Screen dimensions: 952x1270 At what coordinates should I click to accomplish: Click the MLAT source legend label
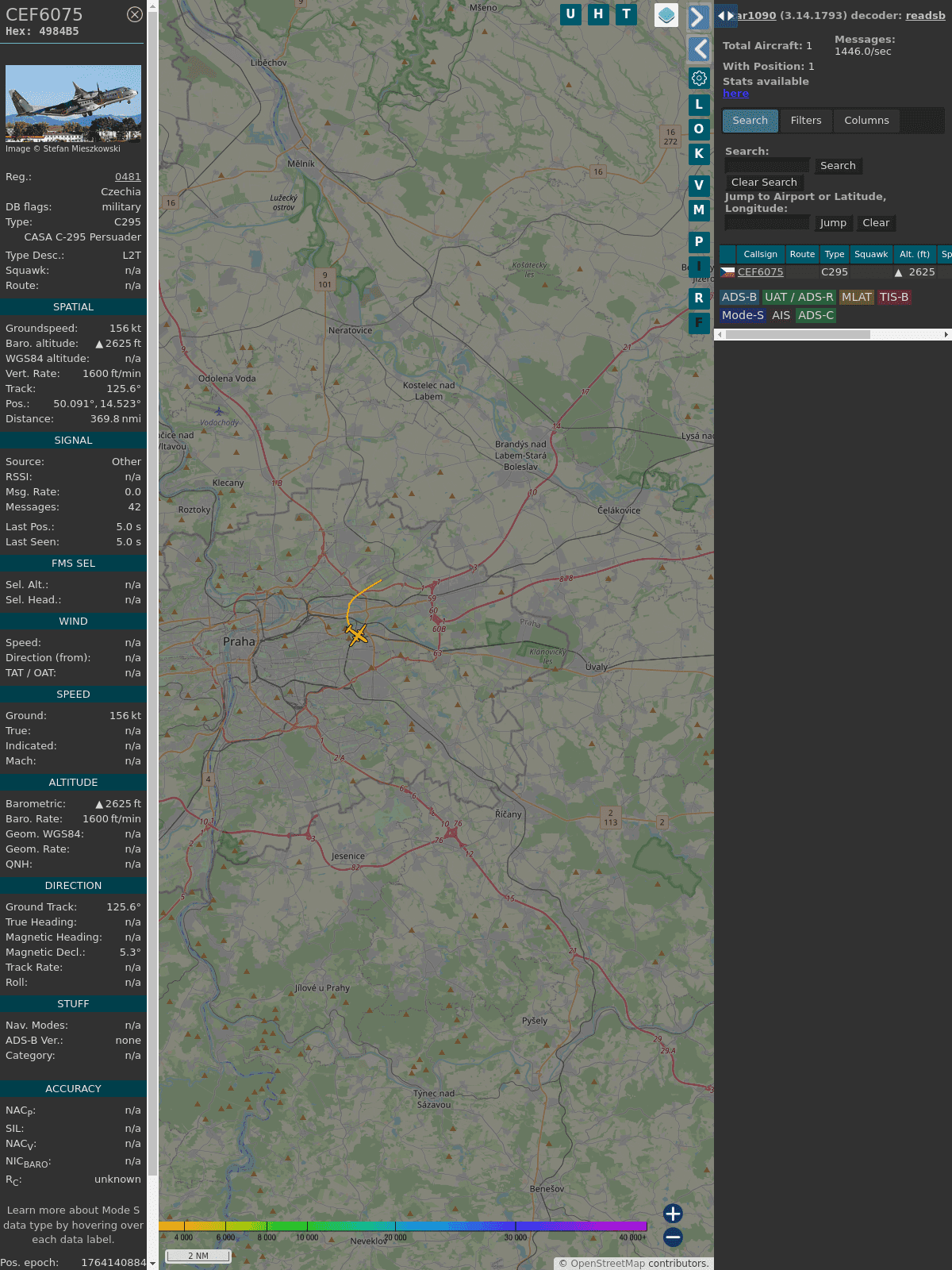pos(857,297)
